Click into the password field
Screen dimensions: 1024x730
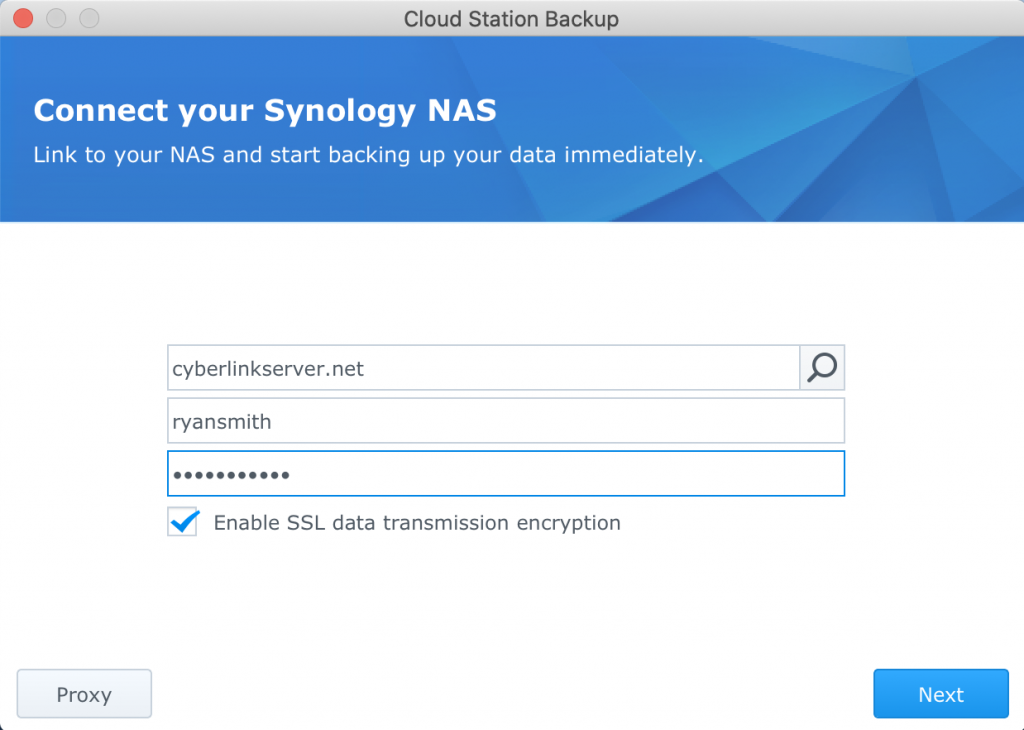(506, 473)
